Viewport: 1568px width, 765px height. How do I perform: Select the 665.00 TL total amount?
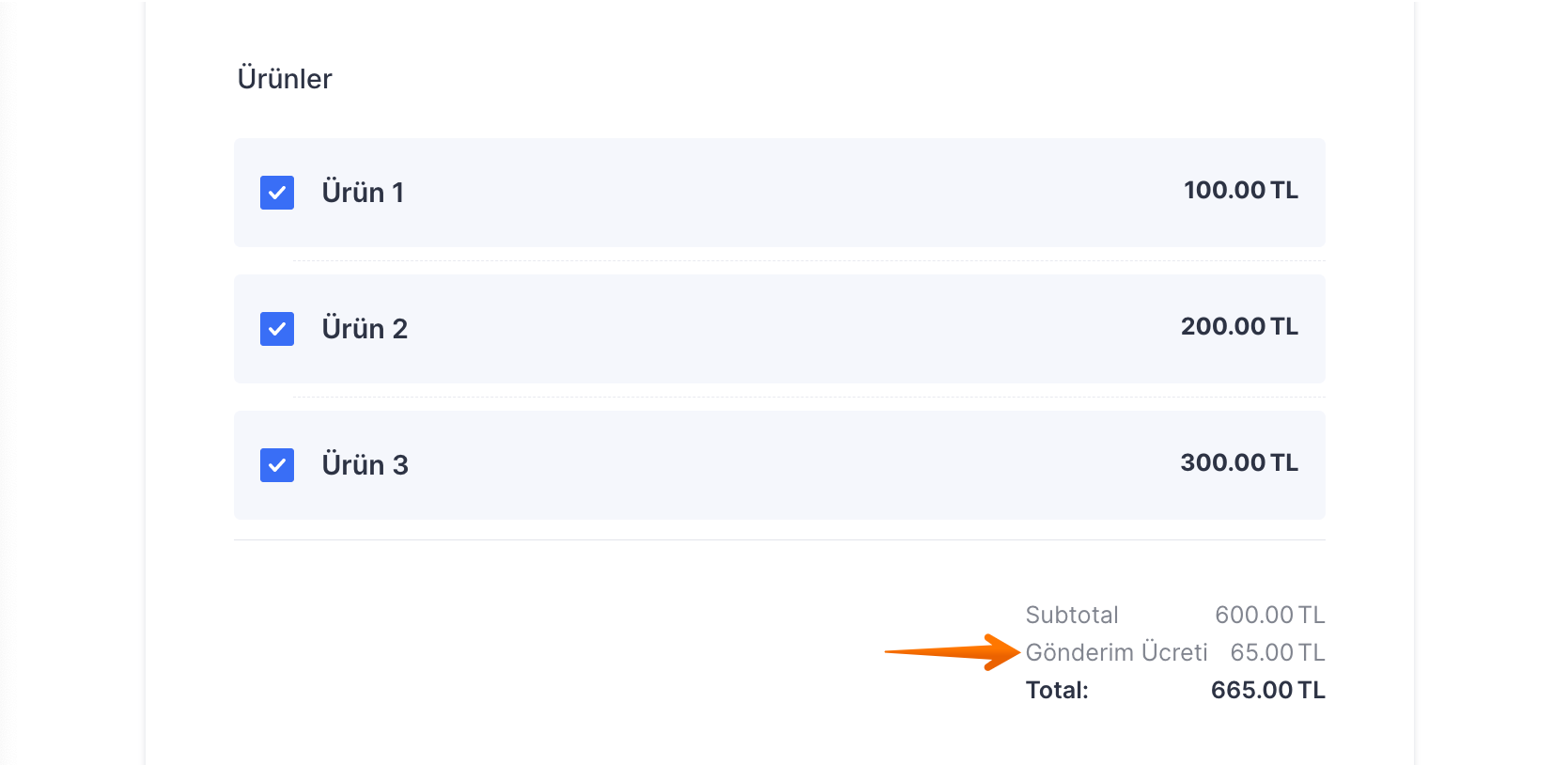[1267, 690]
